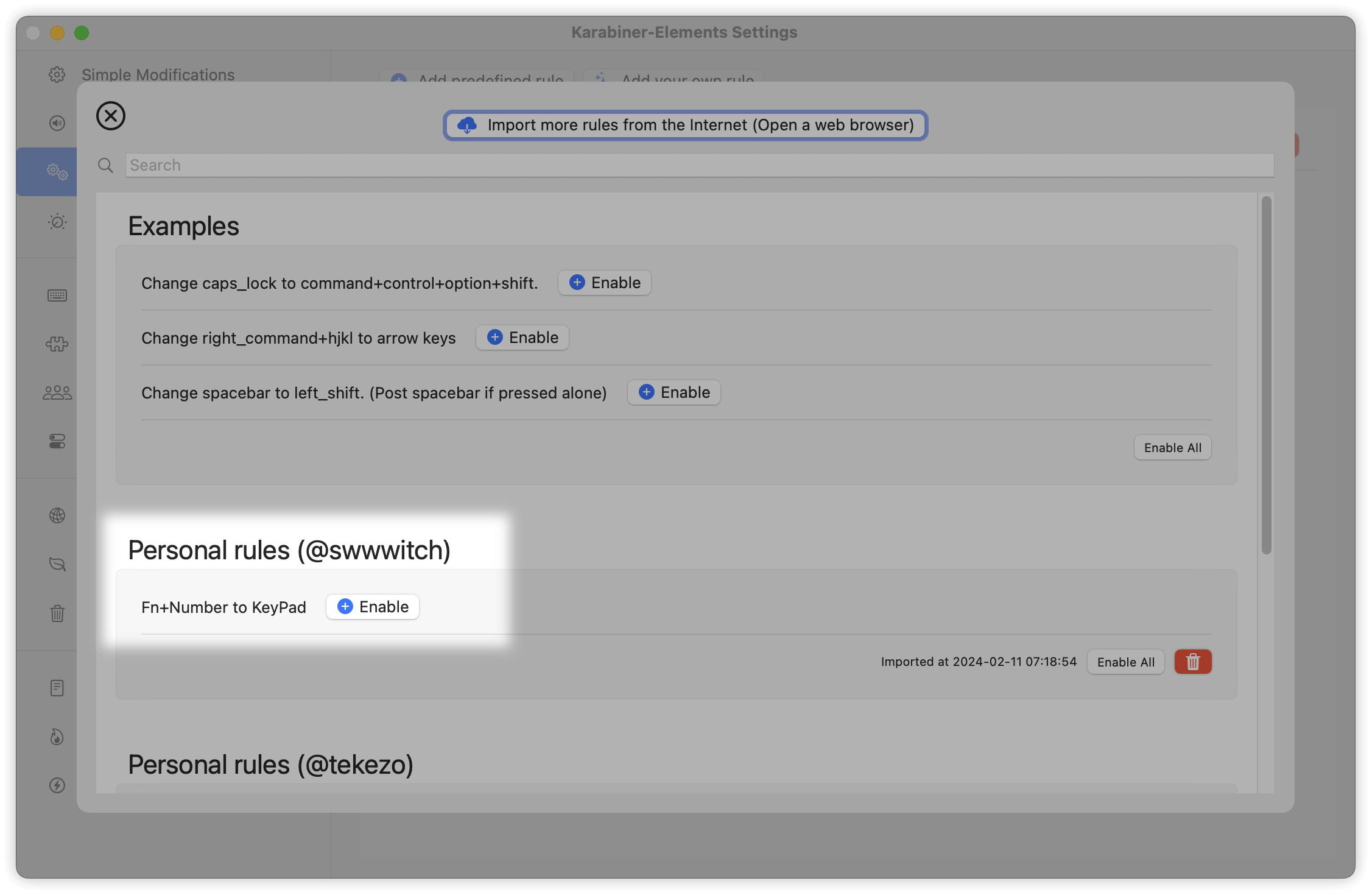This screenshot has width=1372, height=895.
Task: Open Virtual Keyboard puzzle-piece sidebar icon
Action: (x=57, y=344)
